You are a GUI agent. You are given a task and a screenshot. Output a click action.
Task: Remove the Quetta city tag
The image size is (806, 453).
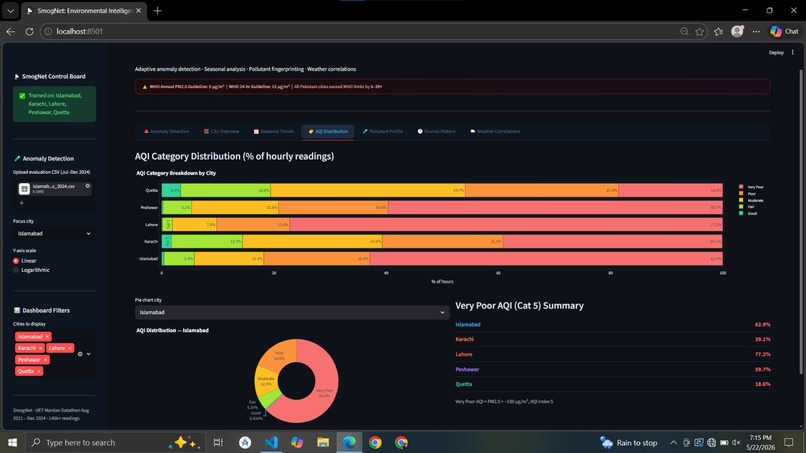click(39, 371)
